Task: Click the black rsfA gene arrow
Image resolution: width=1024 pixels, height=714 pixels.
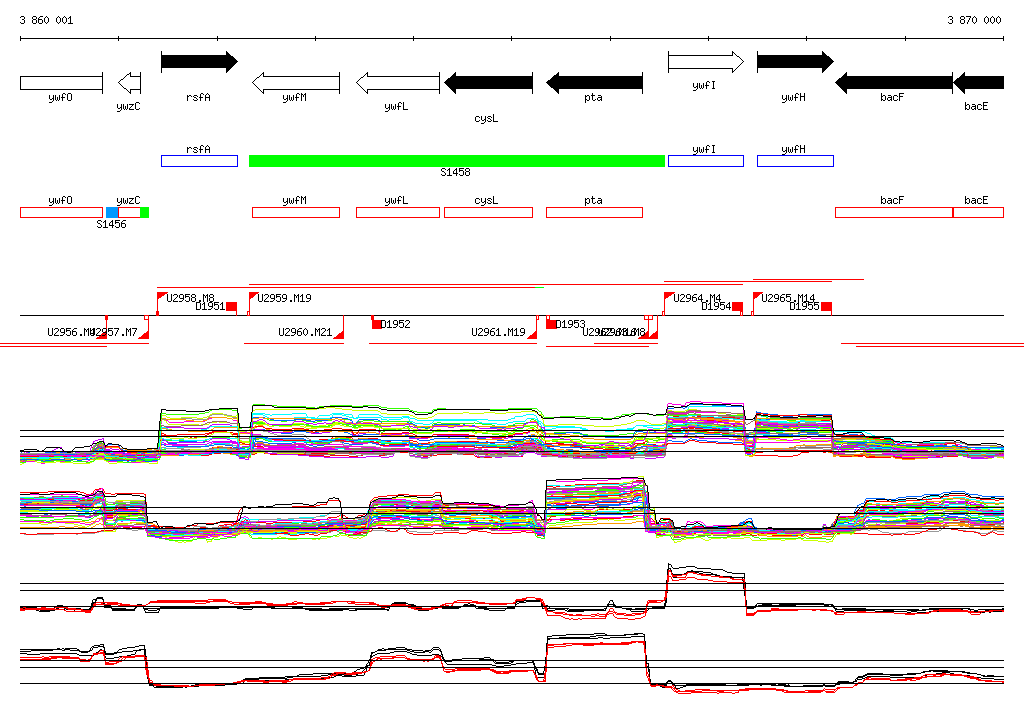Action: click(199, 62)
